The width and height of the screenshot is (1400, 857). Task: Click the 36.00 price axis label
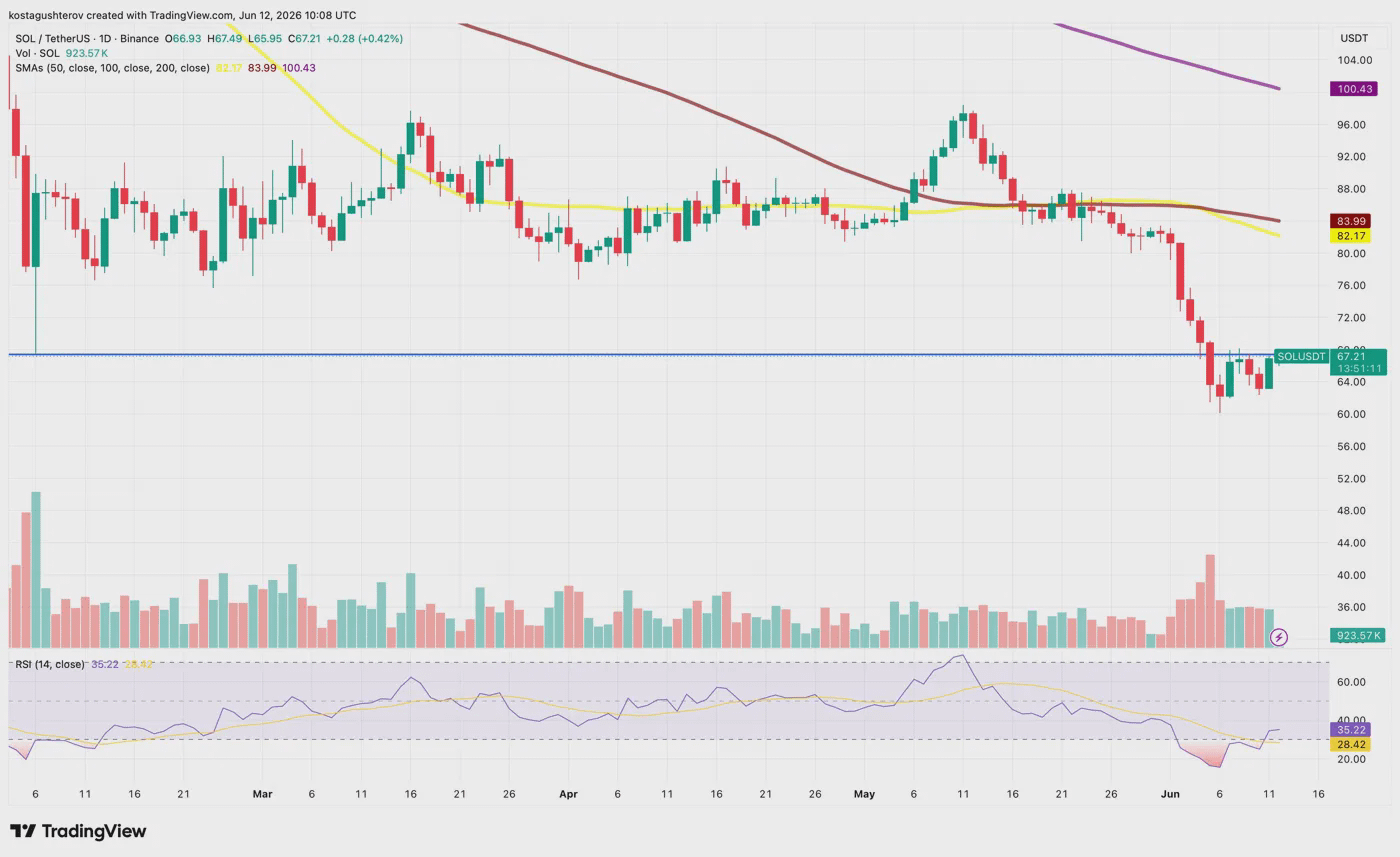coord(1351,607)
